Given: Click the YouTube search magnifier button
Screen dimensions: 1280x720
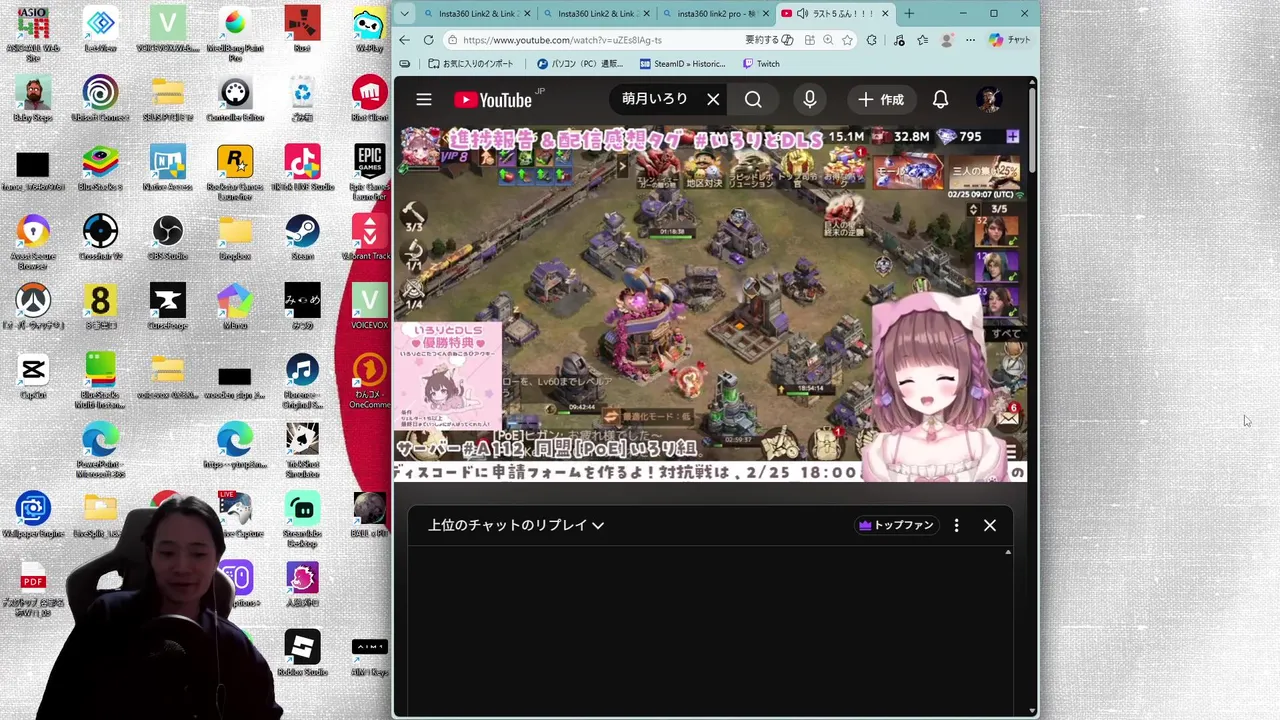Looking at the screenshot, I should (753, 99).
